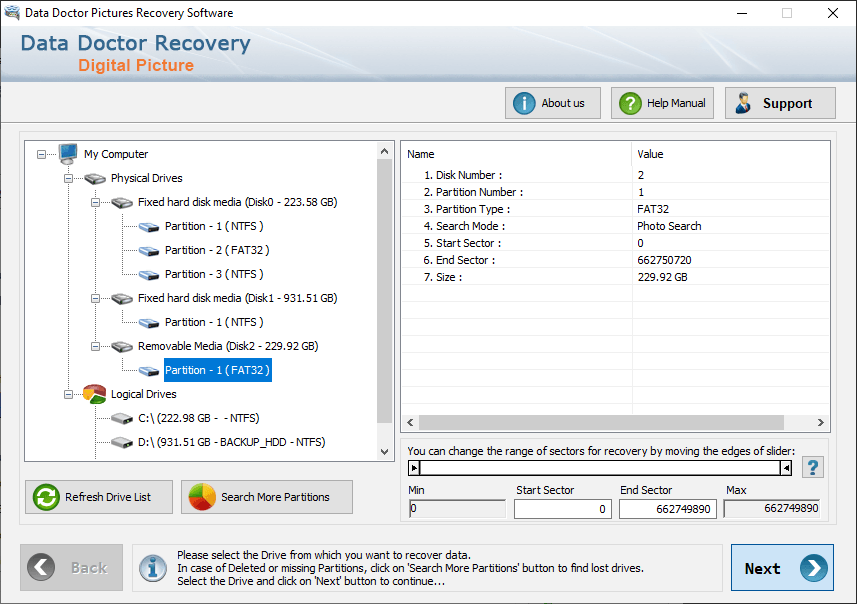Click the info icon beside the instructions
Screen dimensions: 857x604
(153, 568)
